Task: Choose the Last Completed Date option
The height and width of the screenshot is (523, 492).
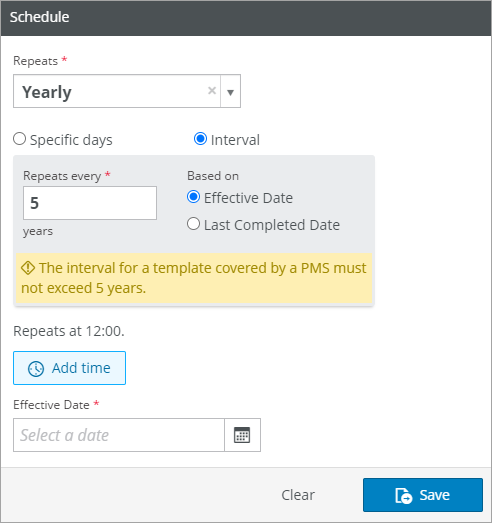Action: pos(193,224)
